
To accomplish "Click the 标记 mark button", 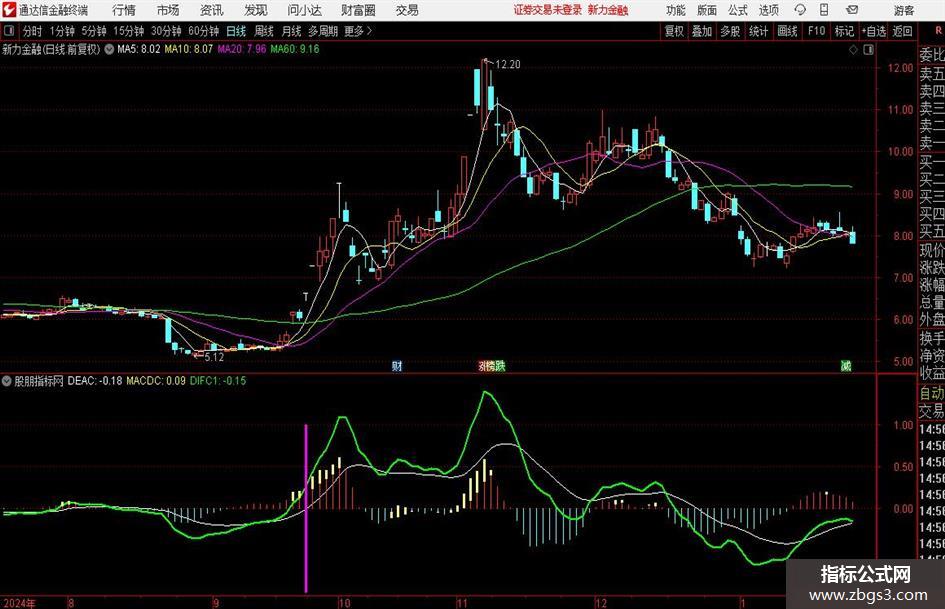I will click(844, 31).
